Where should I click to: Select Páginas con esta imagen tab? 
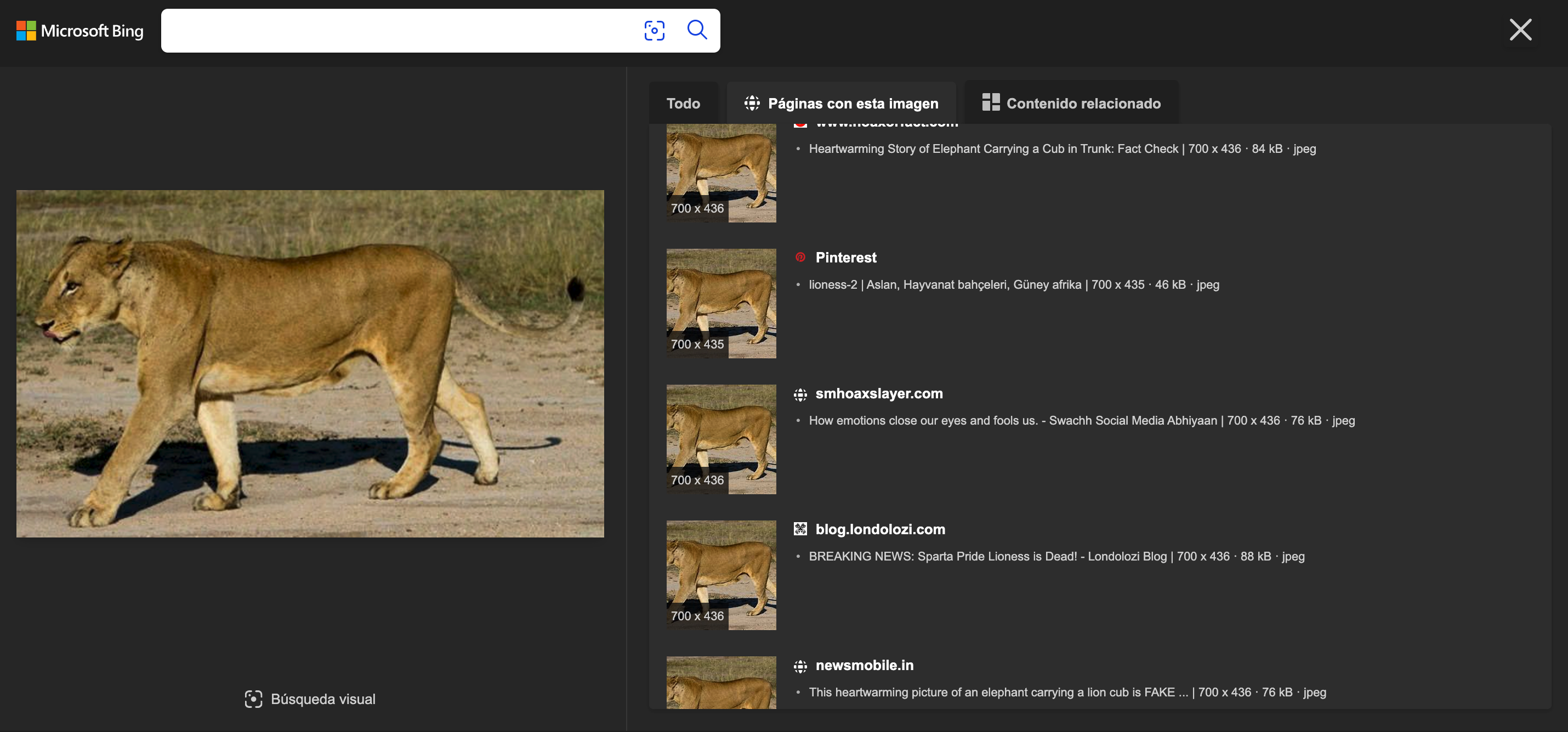[840, 104]
